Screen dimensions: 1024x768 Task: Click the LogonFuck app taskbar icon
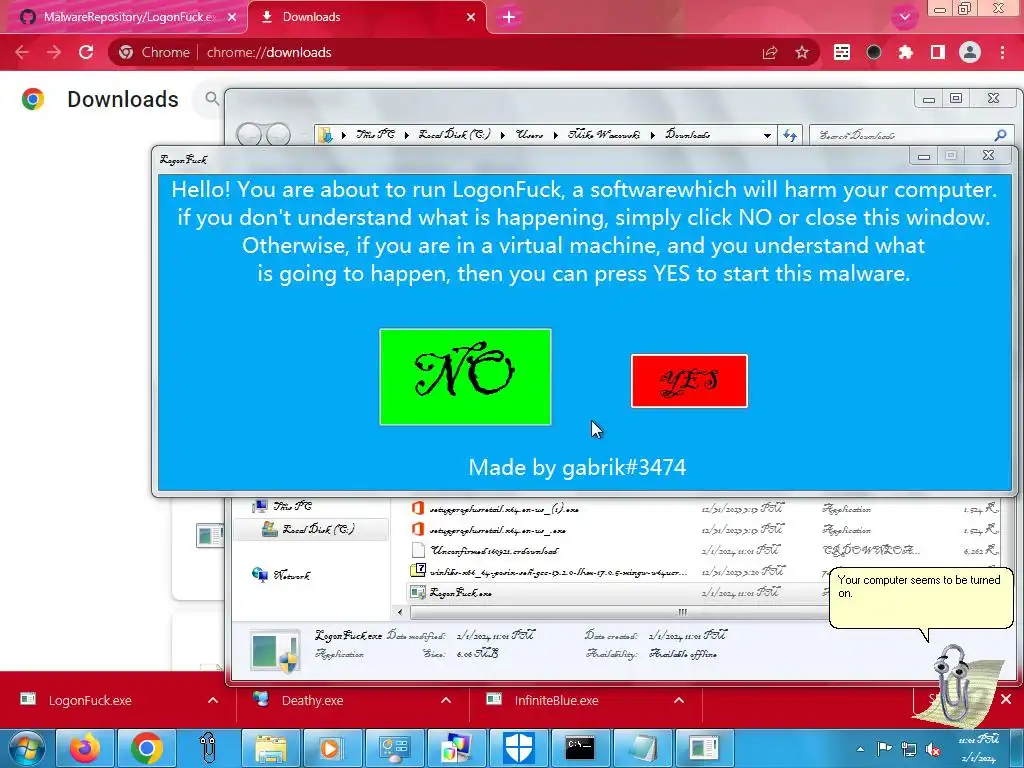click(x=703, y=748)
